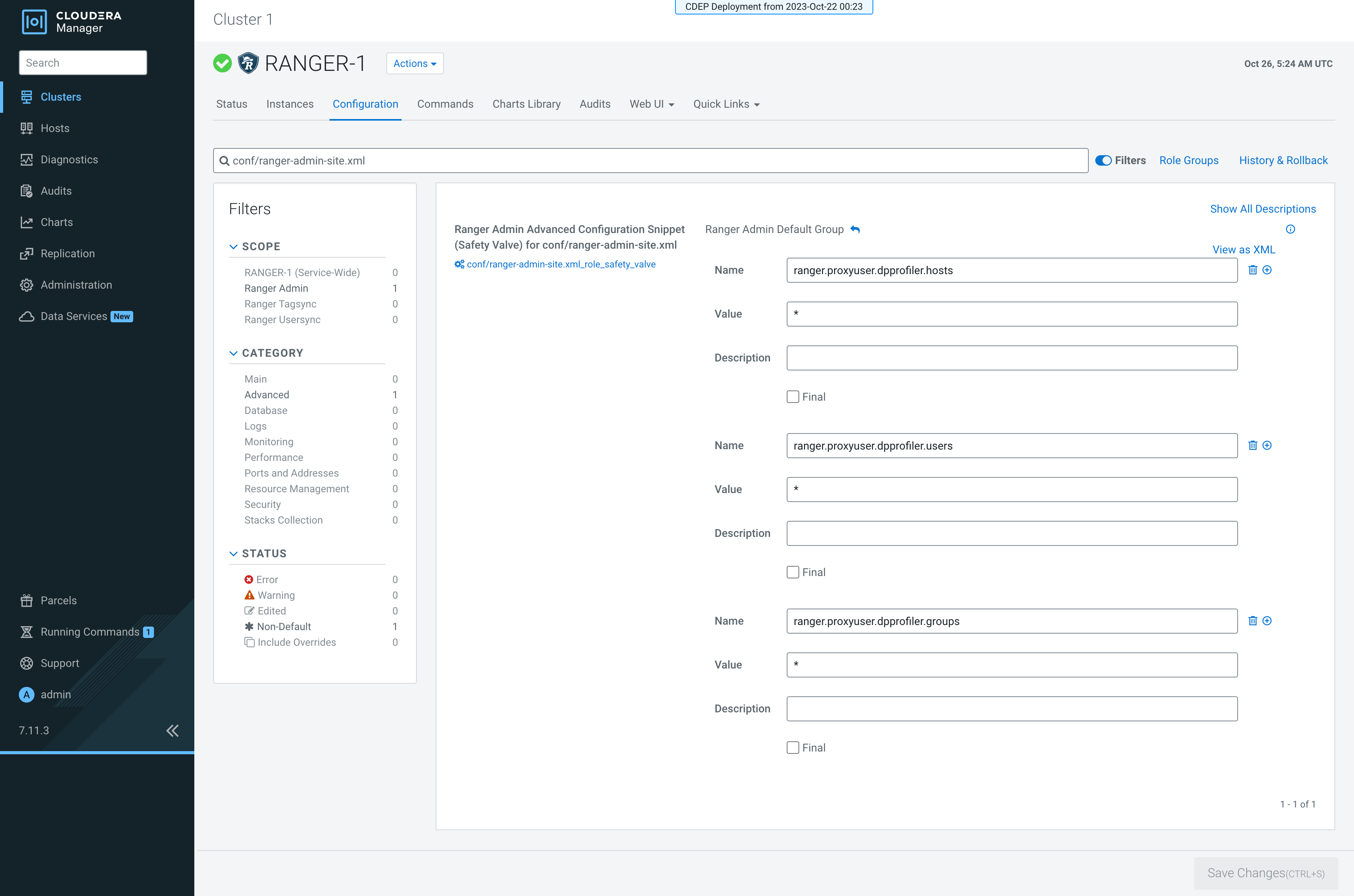Delete the ranger.proxyuser.dpprofiler.hosts entry with trash icon
Viewport: 1354px width, 896px height.
point(1252,270)
